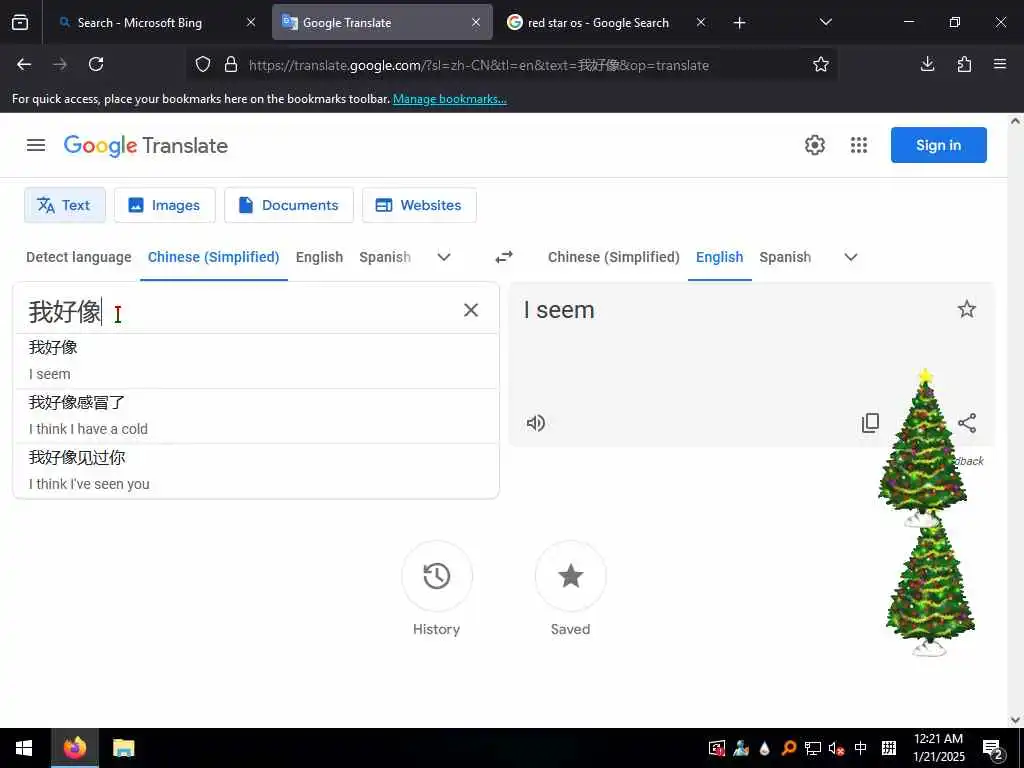Pick suggestion 我好像感冒了
The height and width of the screenshot is (768, 1024).
coord(256,416)
